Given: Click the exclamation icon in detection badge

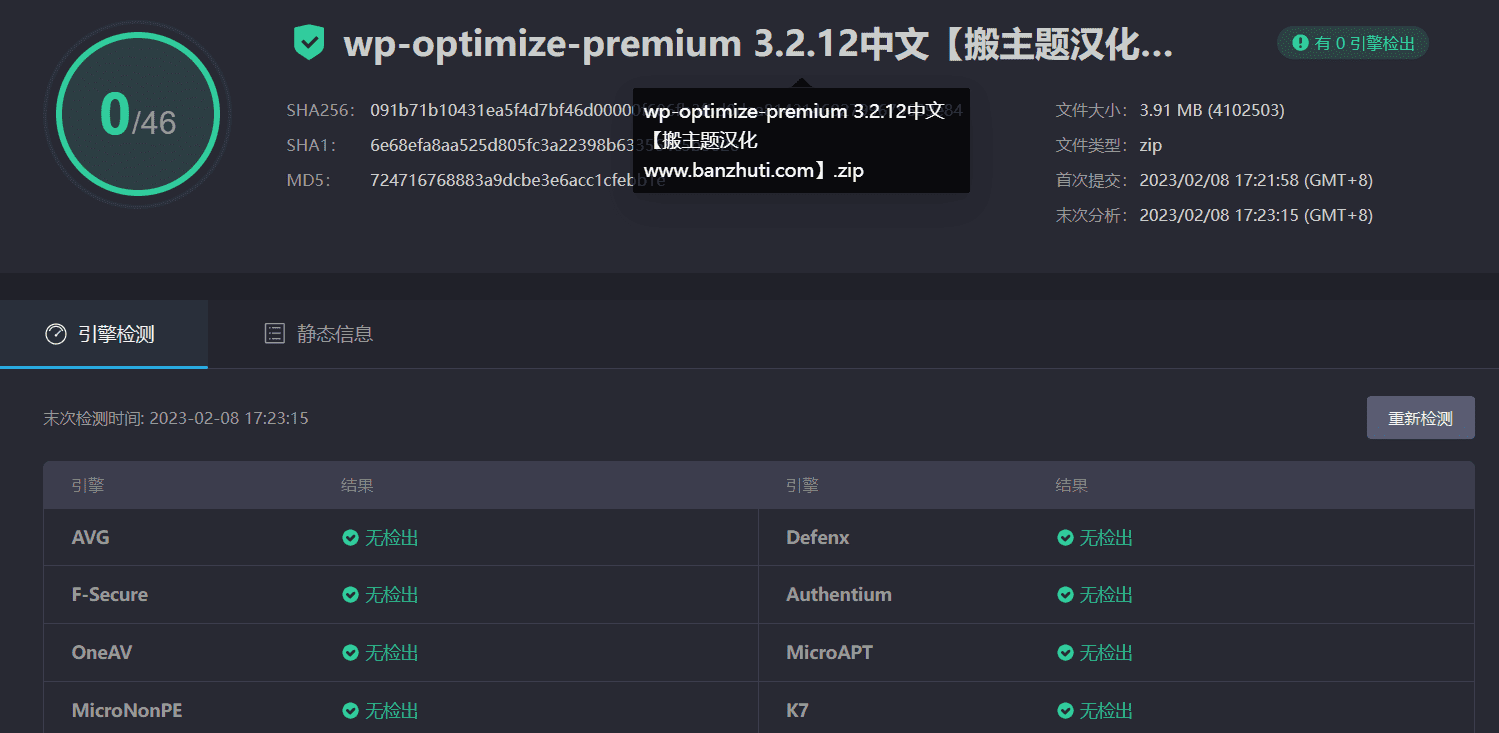Looking at the screenshot, I should point(1300,43).
